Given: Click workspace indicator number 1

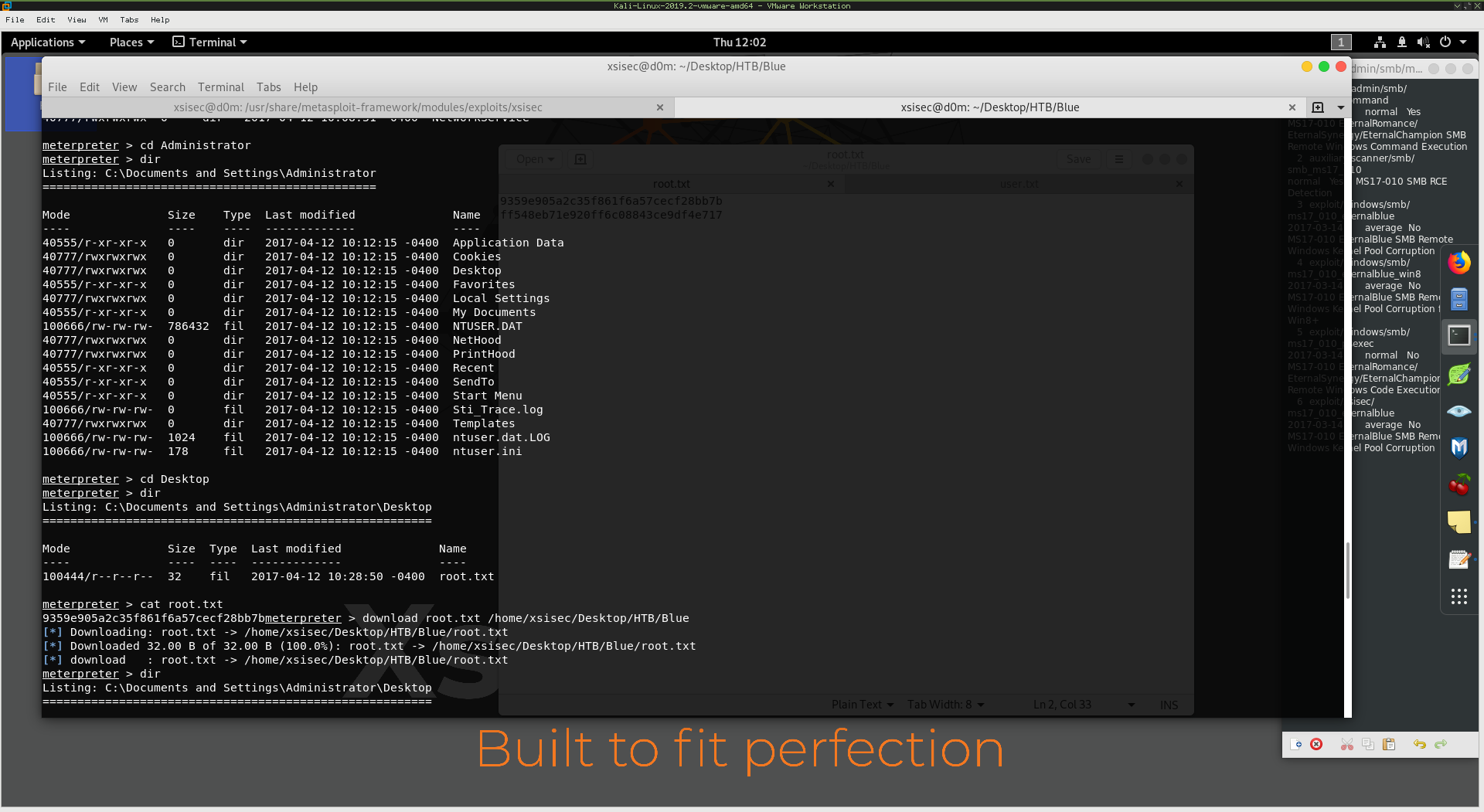Looking at the screenshot, I should click(1341, 42).
